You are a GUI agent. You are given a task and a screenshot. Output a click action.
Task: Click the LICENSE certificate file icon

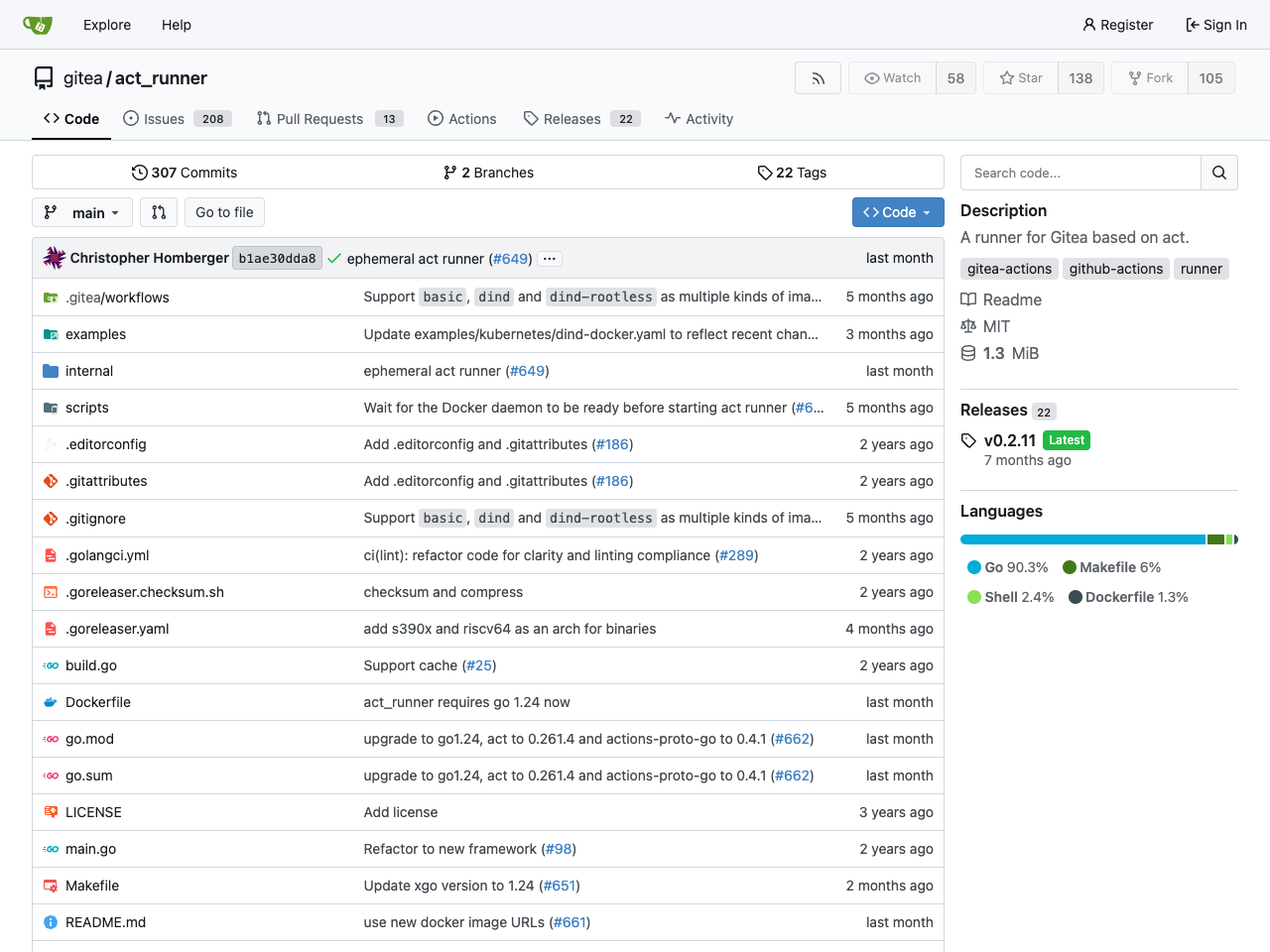(51, 812)
